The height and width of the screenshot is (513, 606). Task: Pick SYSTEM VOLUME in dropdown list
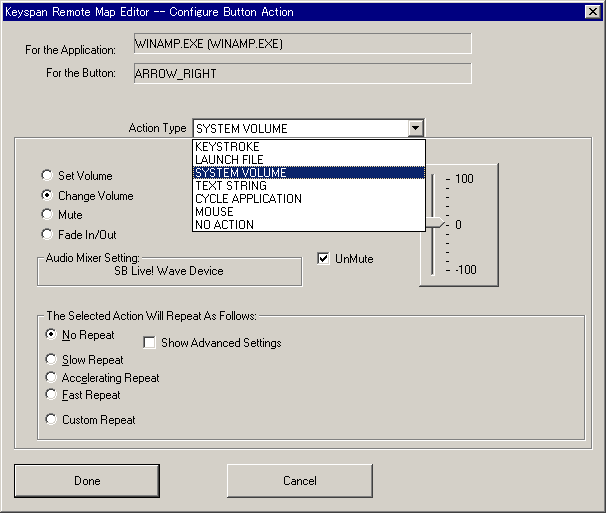pyautogui.click(x=240, y=173)
